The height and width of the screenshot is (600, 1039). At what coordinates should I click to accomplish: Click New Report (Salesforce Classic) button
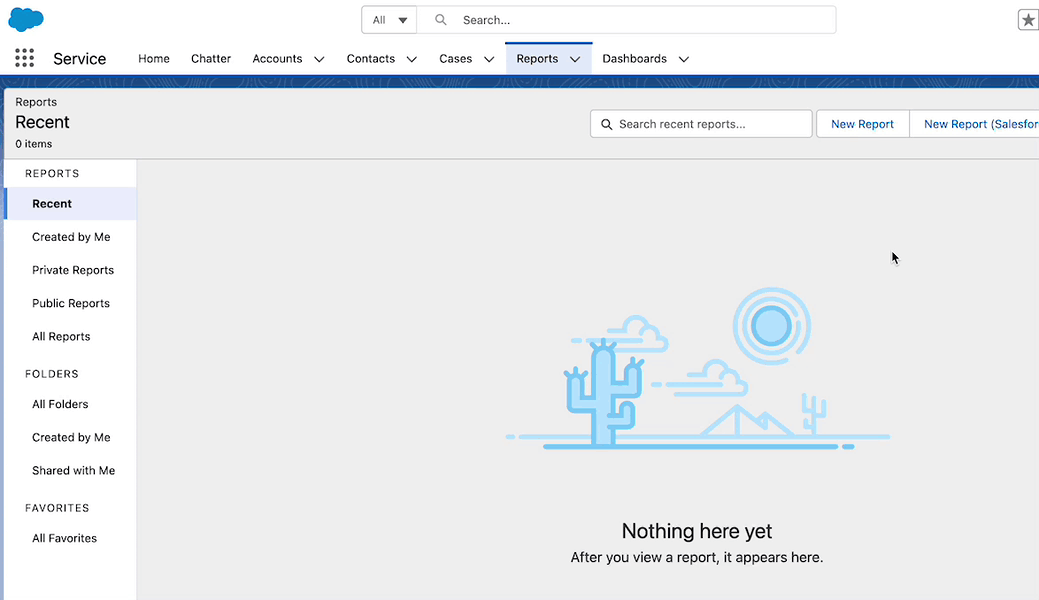(x=978, y=124)
